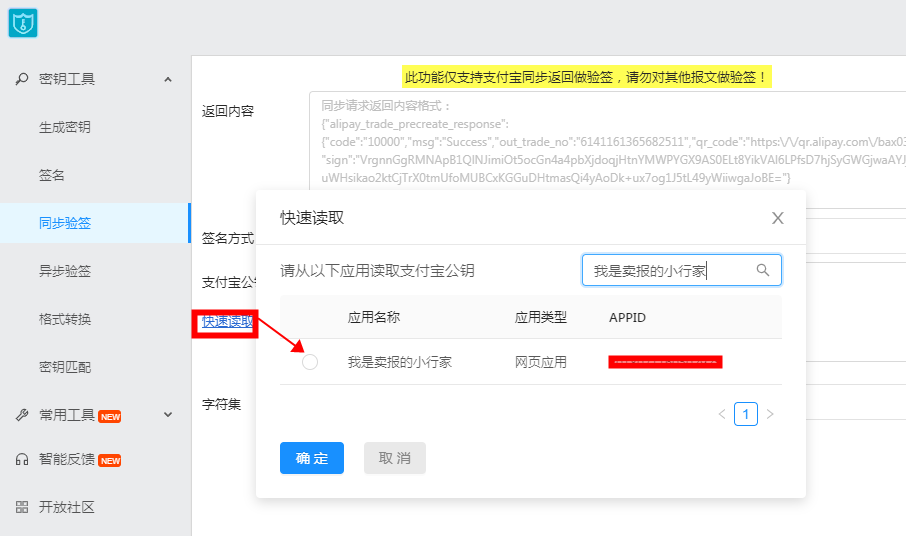Select the radio button for 我是卖报的小行家
Image resolution: width=906 pixels, height=536 pixels.
(x=310, y=362)
